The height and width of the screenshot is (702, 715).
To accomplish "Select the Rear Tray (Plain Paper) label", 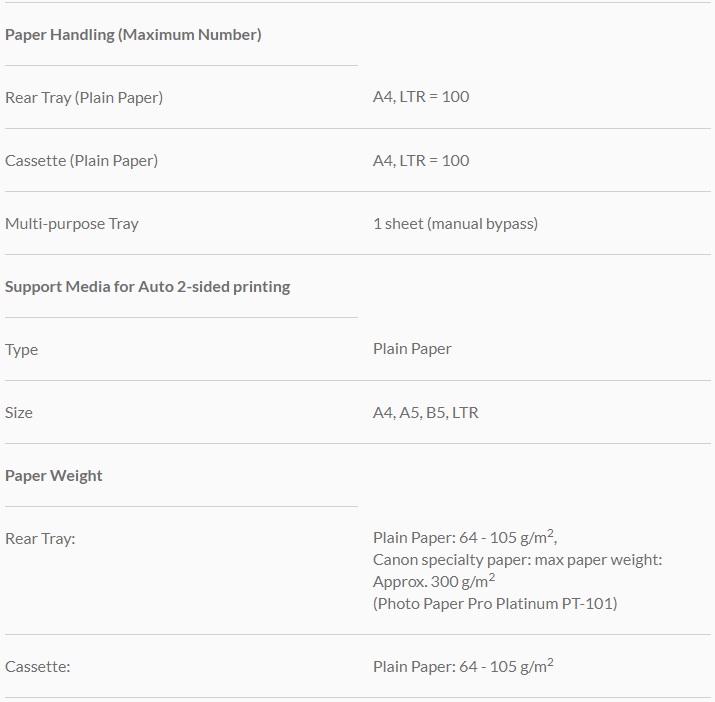I will tap(84, 98).
